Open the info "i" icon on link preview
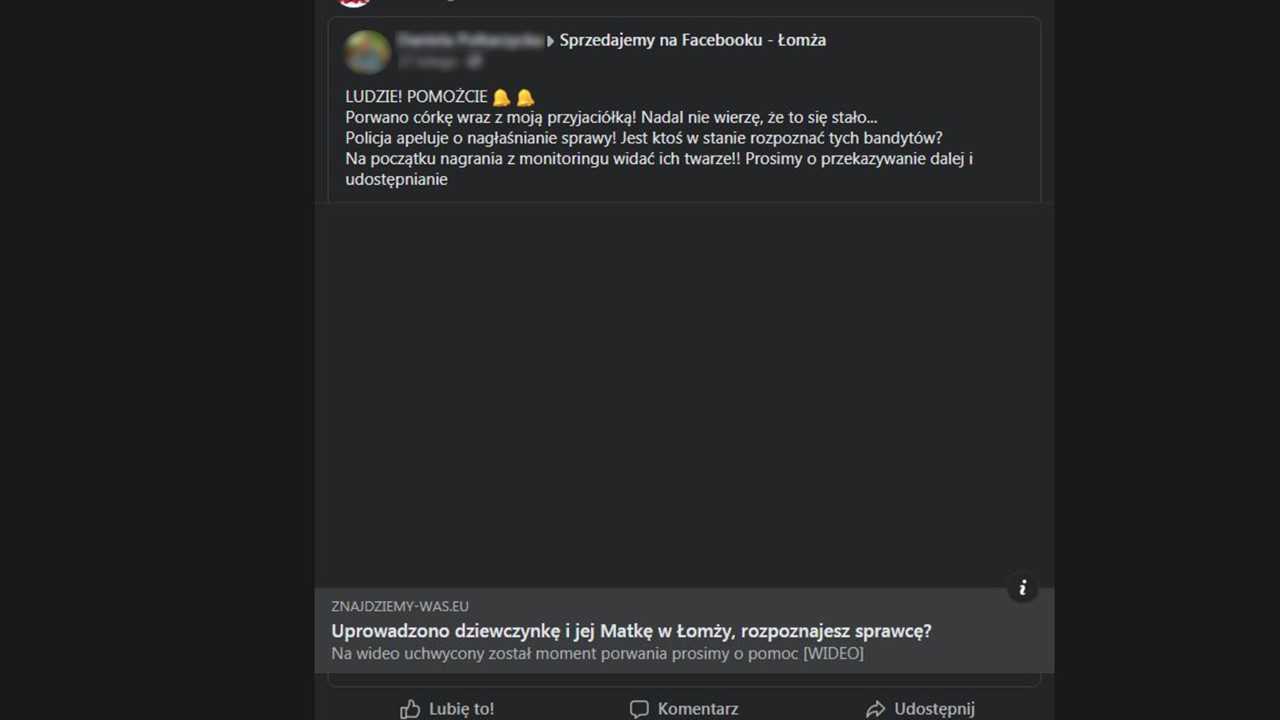The height and width of the screenshot is (720, 1280). pos(1022,588)
